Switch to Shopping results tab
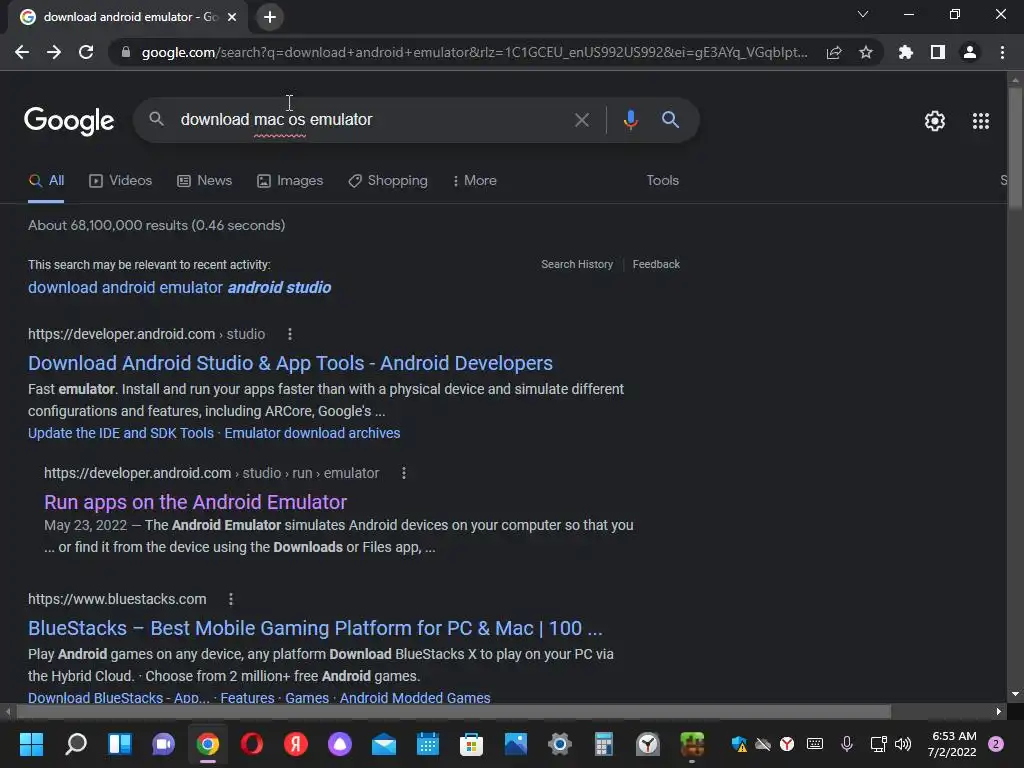This screenshot has width=1024, height=768. 388,181
